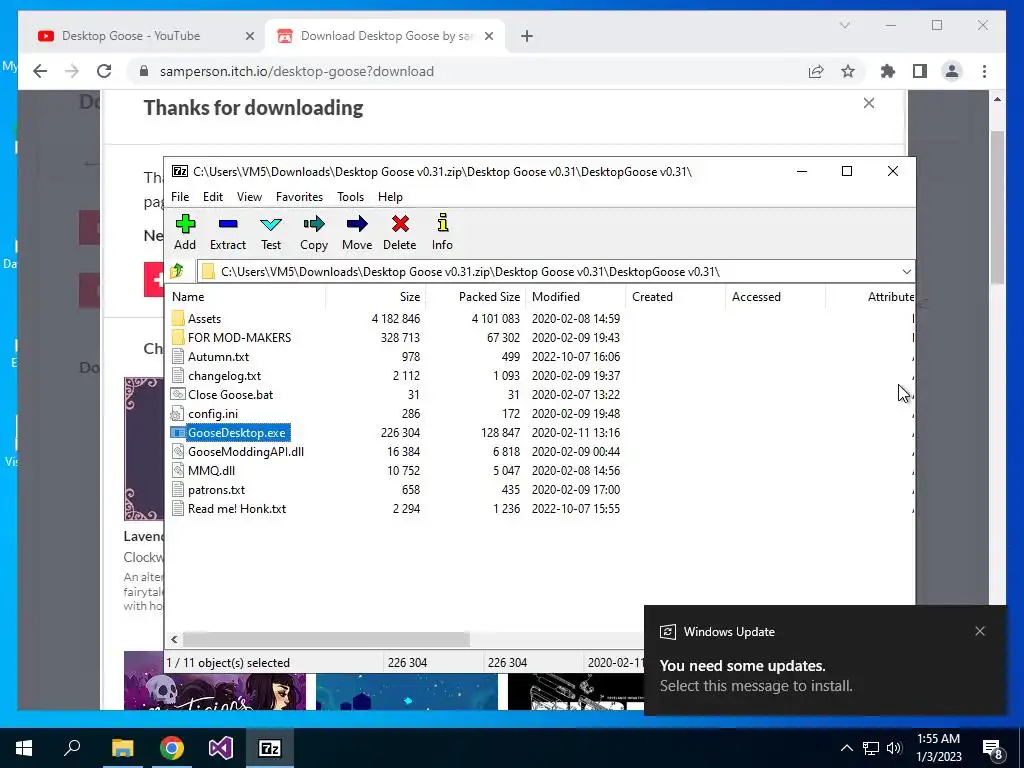1024x768 pixels.
Task: Go up one folder level in 7-Zip
Action: pos(178,271)
